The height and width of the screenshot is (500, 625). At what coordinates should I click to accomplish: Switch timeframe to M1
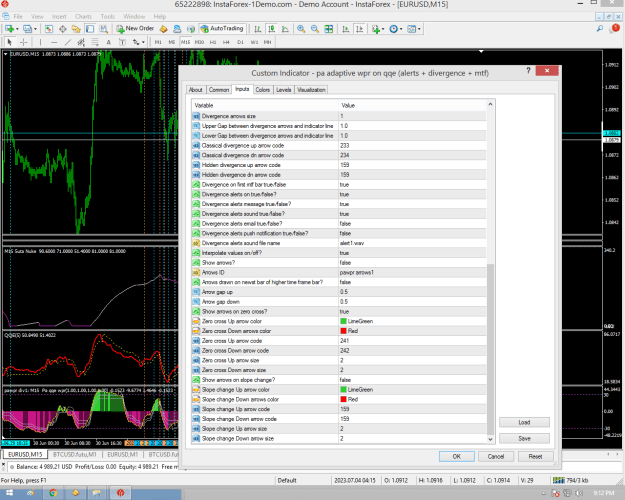158,42
